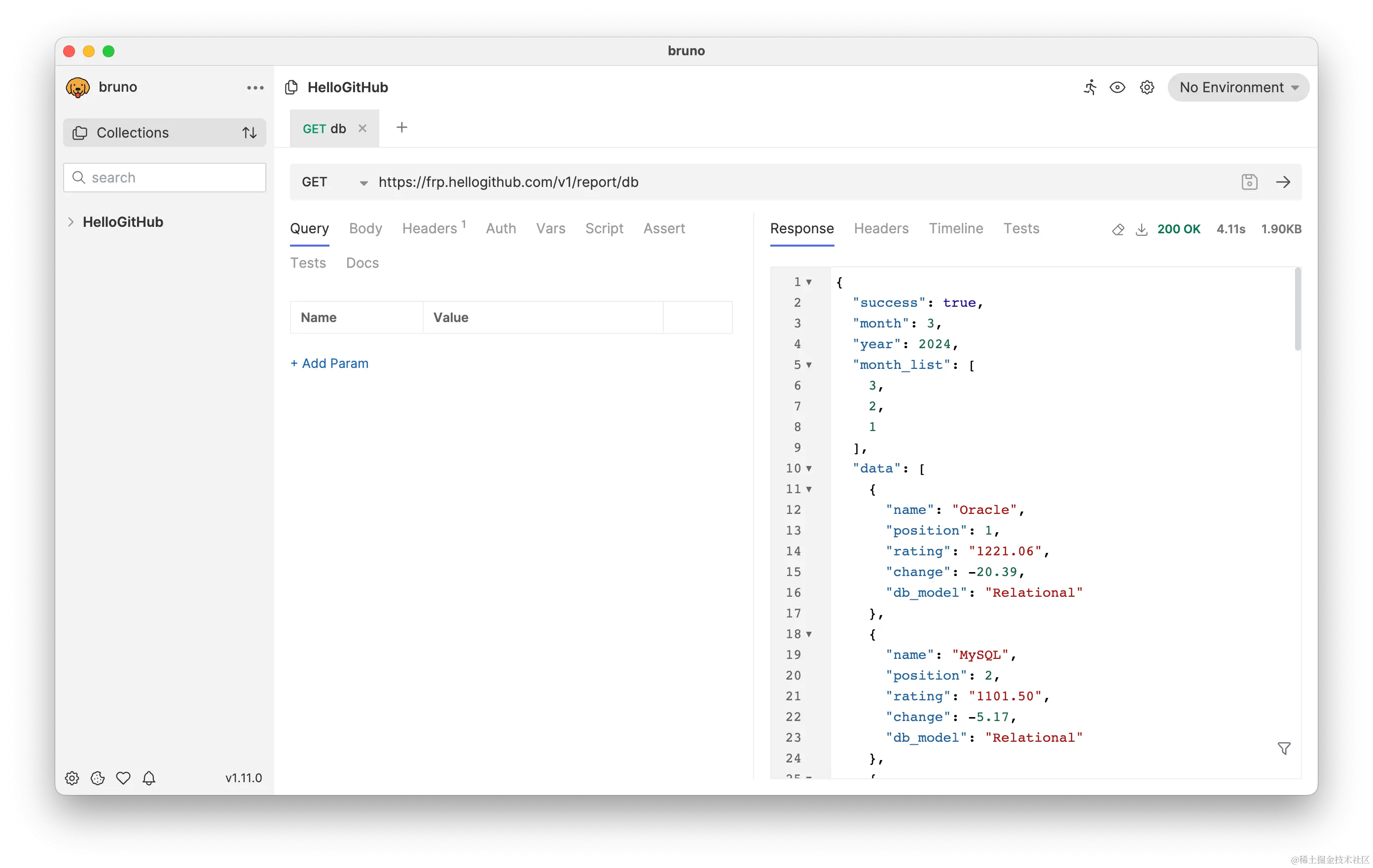Send the request with the arrow icon
The image size is (1373, 868).
(1283, 182)
